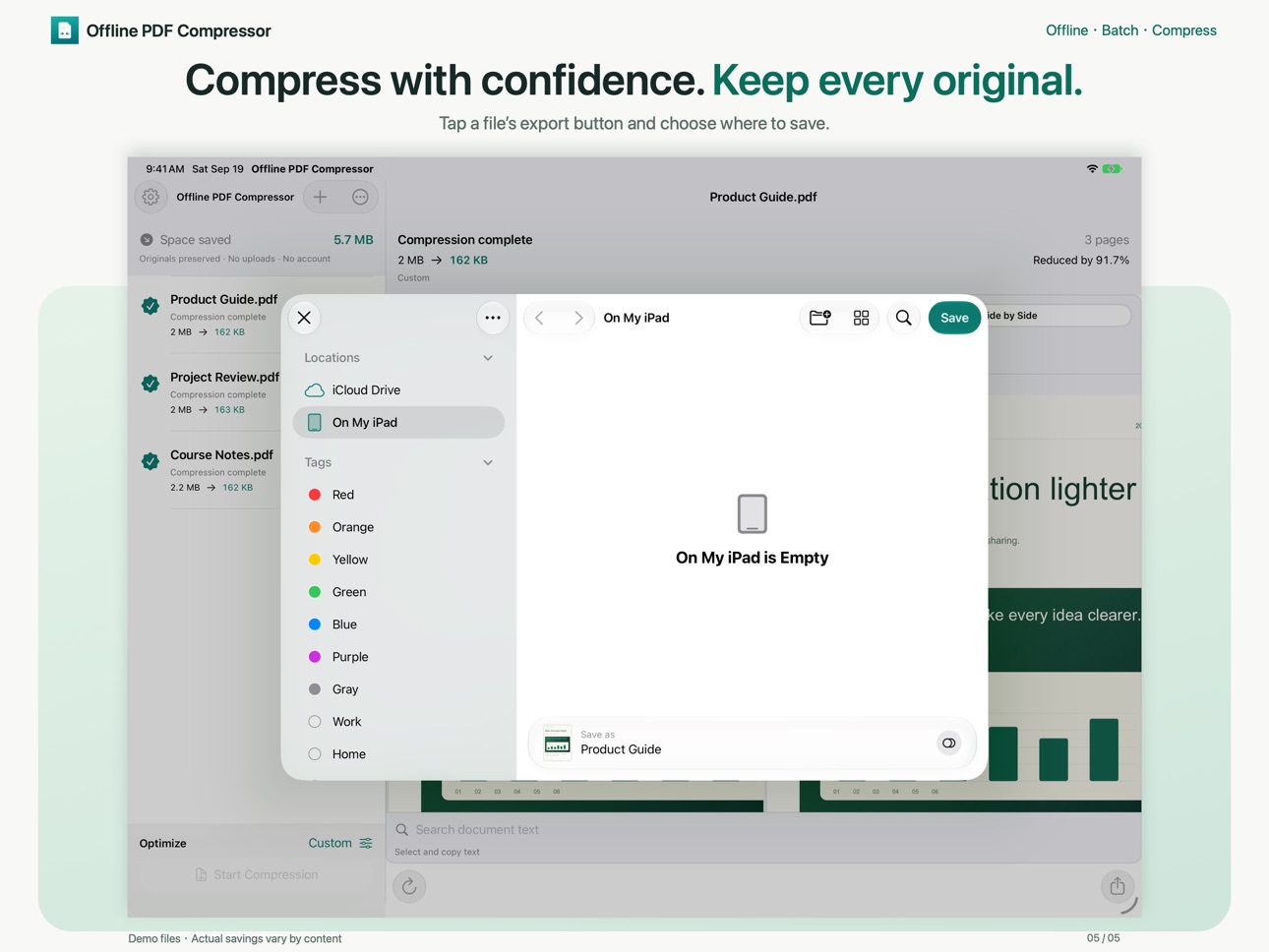Open the Custom optimize settings

(x=340, y=843)
